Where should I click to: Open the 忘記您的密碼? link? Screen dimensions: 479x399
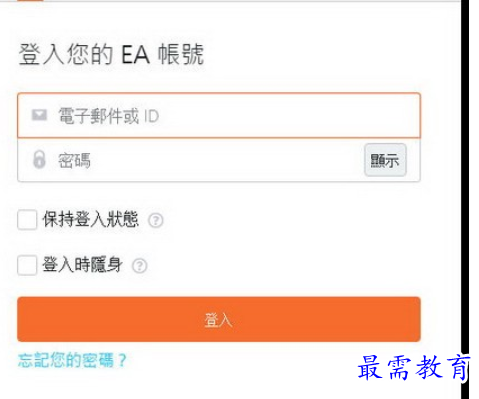[72, 360]
